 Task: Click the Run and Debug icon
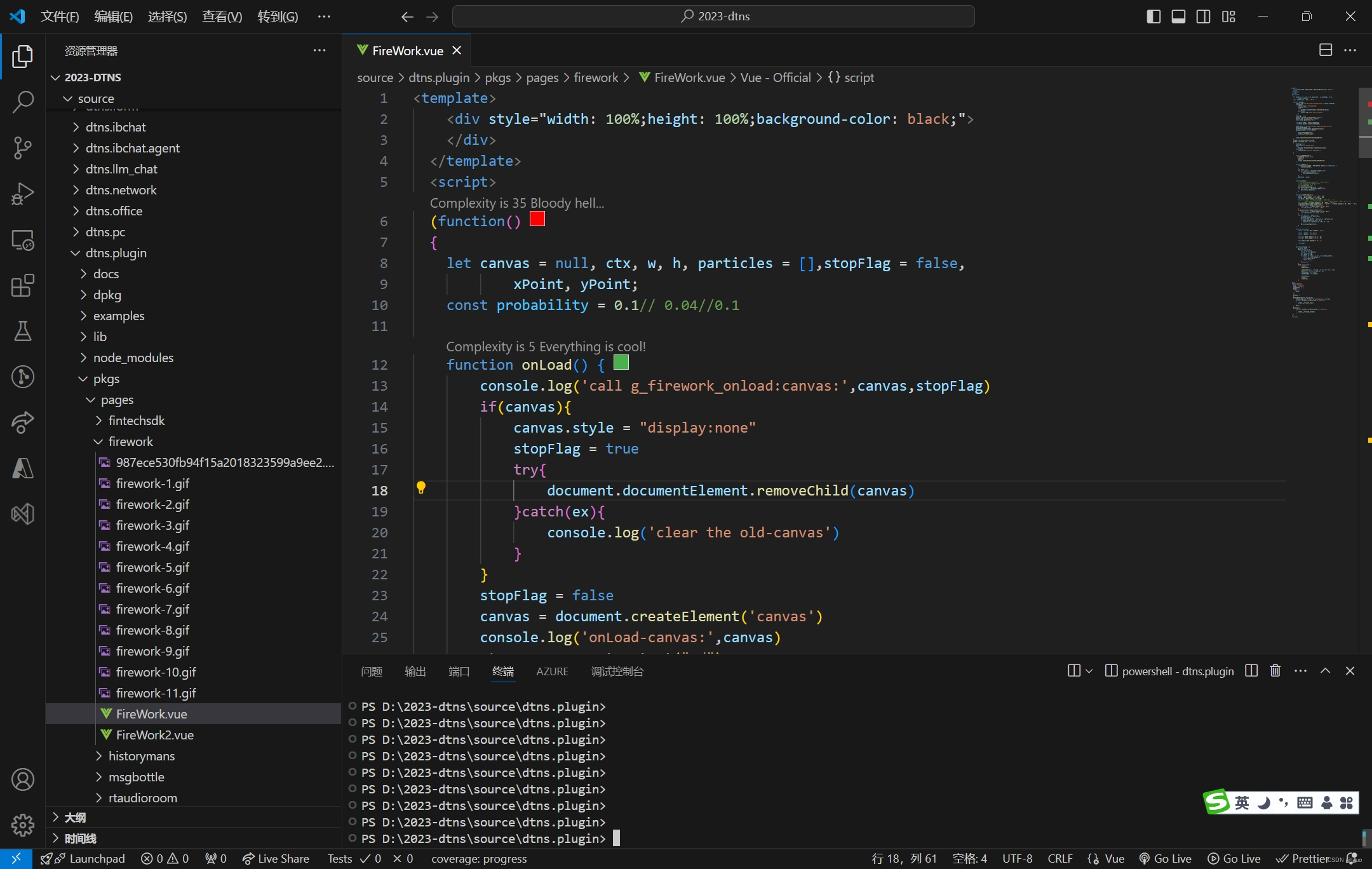pos(22,193)
